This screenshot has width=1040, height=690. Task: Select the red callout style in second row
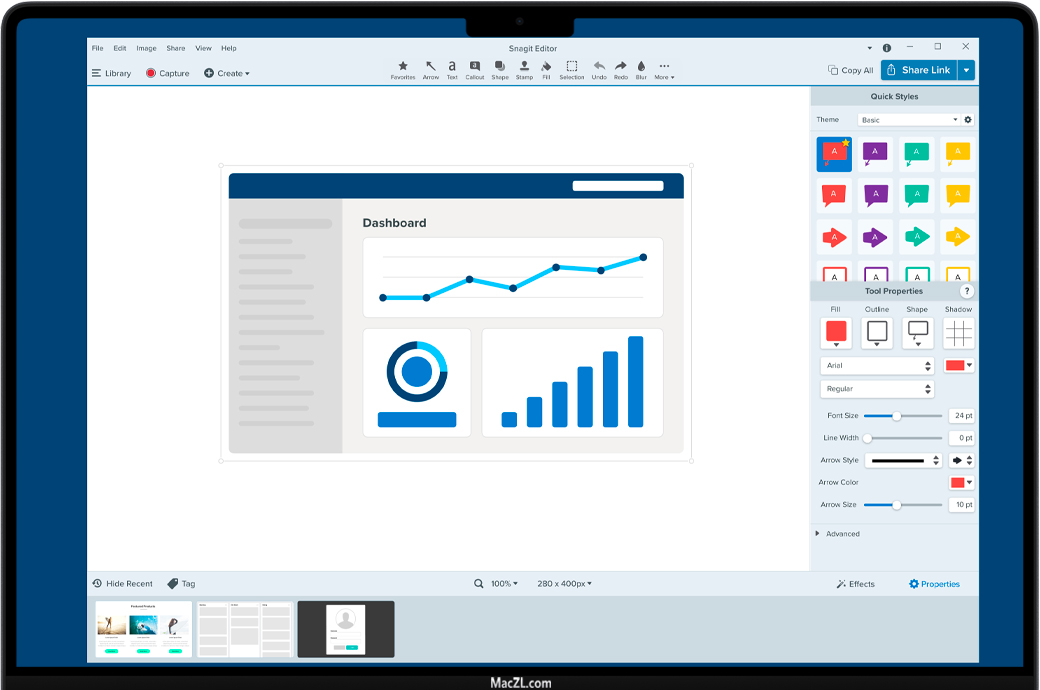(834, 195)
